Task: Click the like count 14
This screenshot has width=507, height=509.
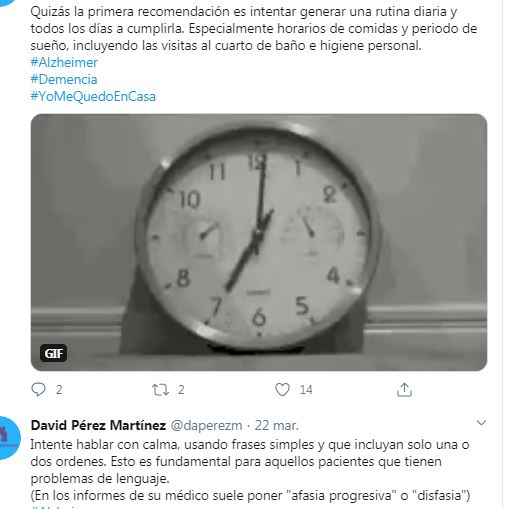Action: pos(306,390)
